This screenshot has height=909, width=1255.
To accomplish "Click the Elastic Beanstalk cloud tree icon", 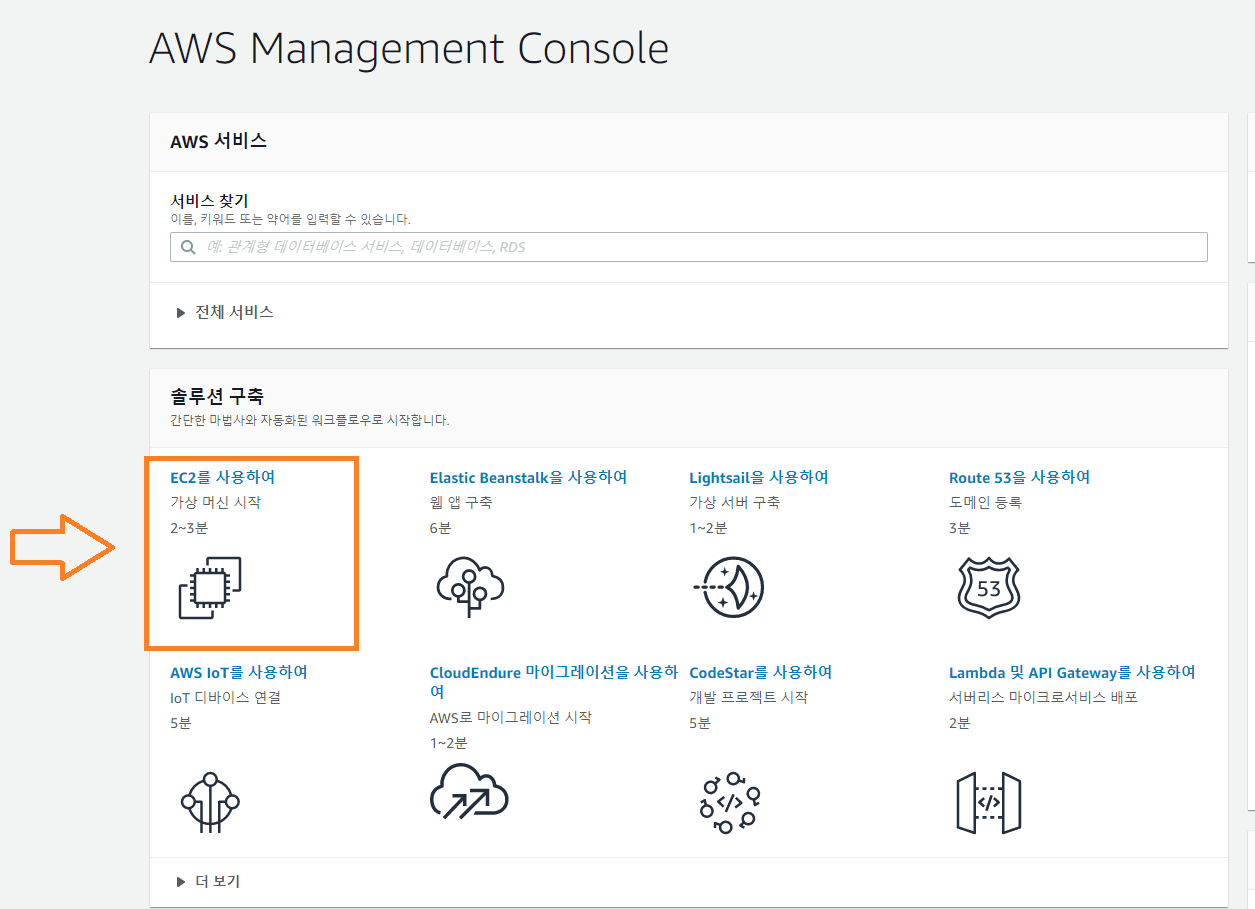I will [470, 587].
